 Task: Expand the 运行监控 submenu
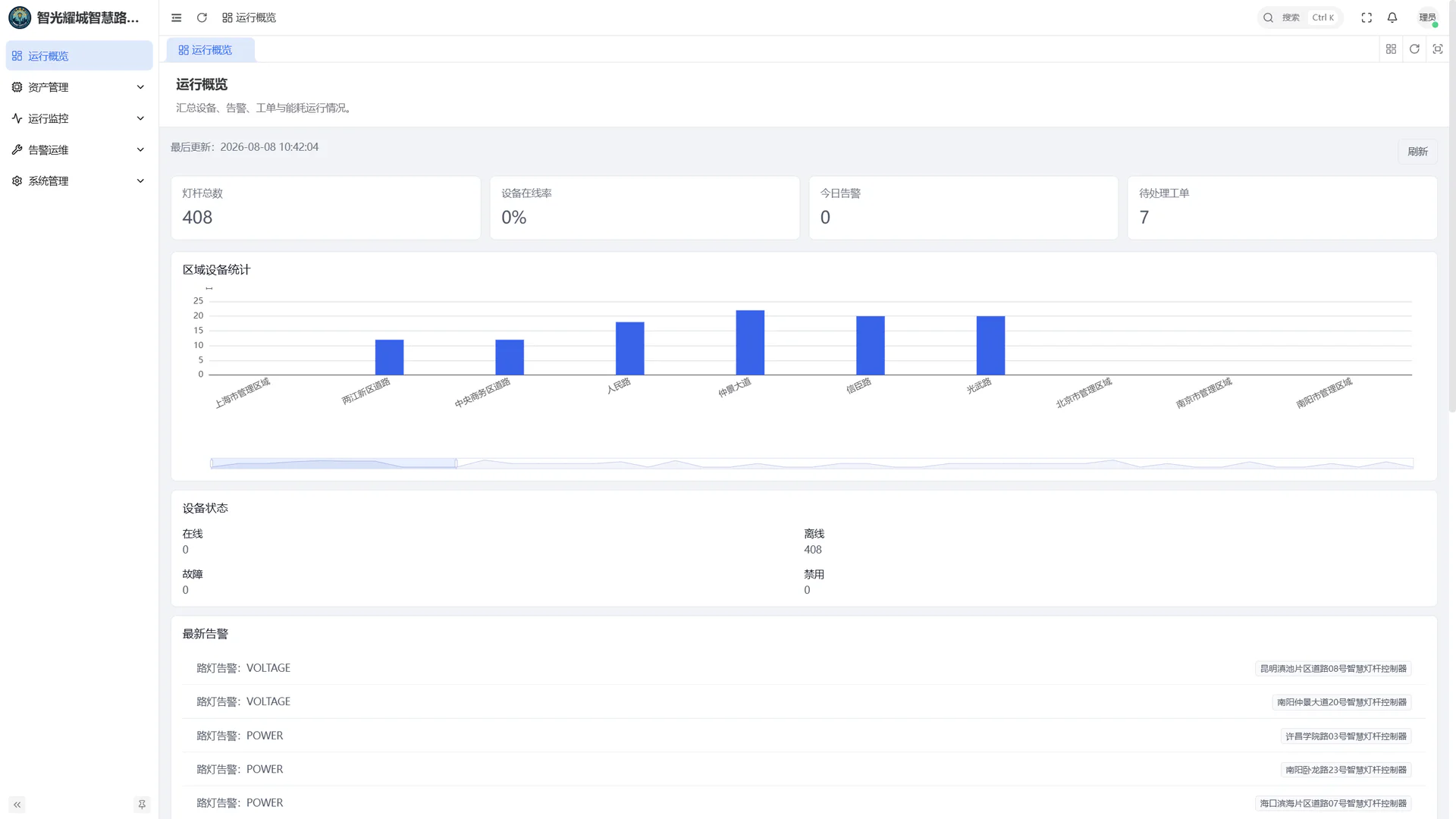click(79, 118)
